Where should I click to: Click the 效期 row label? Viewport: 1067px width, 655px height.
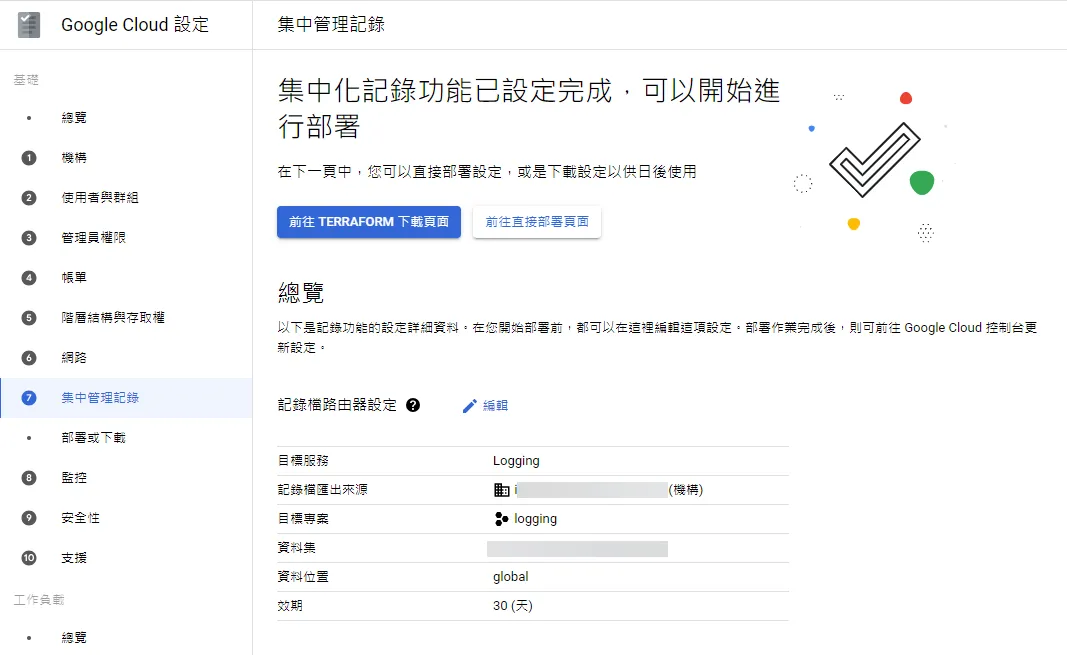[x=290, y=605]
